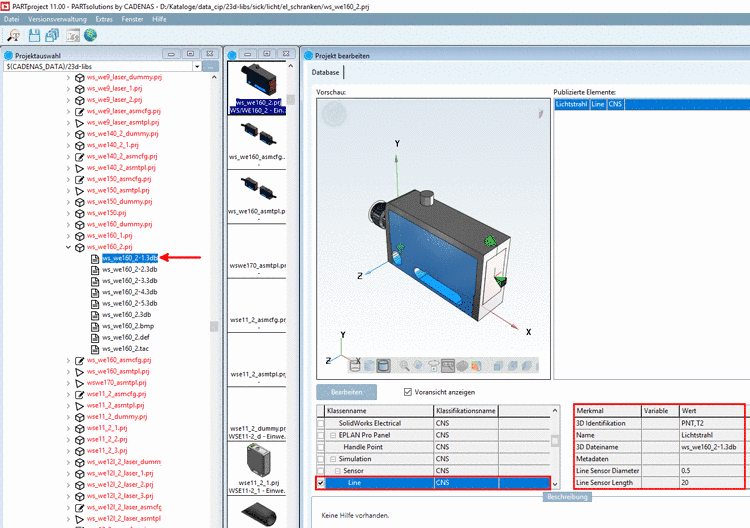Check the Handle Point row checkbox
750x528 pixels.
[321, 447]
